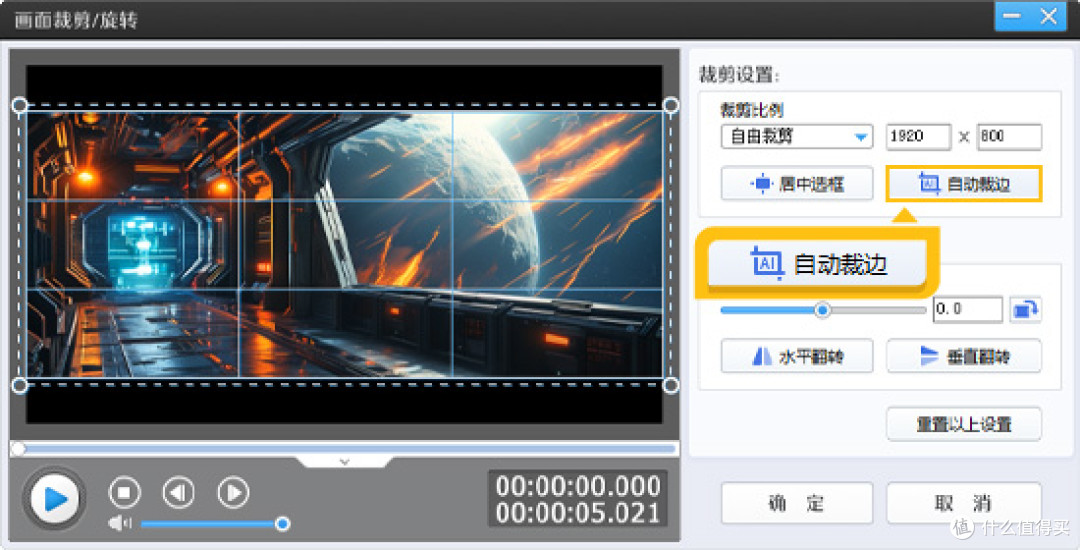Open the 自由裁剪 crop ratio dropdown
This screenshot has width=1080, height=550.
[797, 136]
